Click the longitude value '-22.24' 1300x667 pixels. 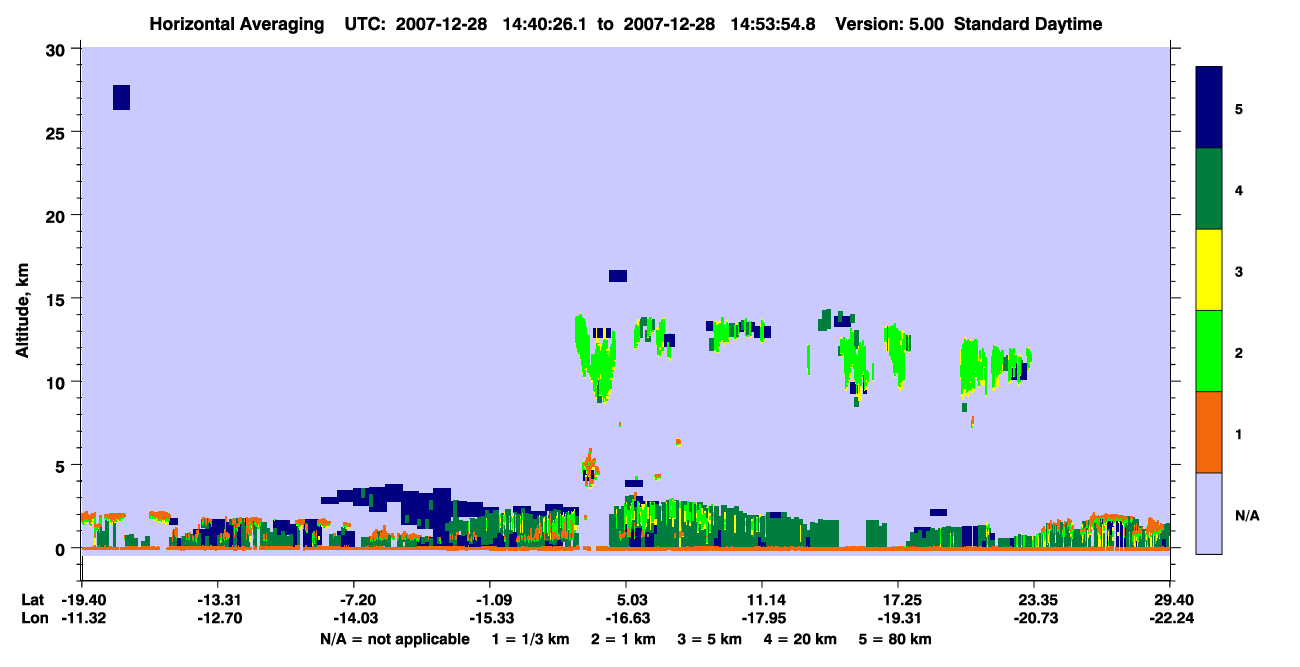[1171, 618]
